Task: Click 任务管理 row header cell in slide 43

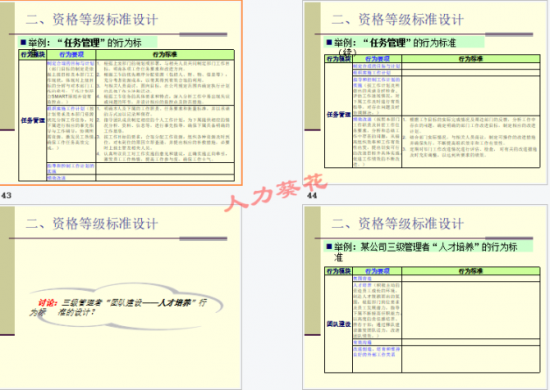Action: coord(33,120)
